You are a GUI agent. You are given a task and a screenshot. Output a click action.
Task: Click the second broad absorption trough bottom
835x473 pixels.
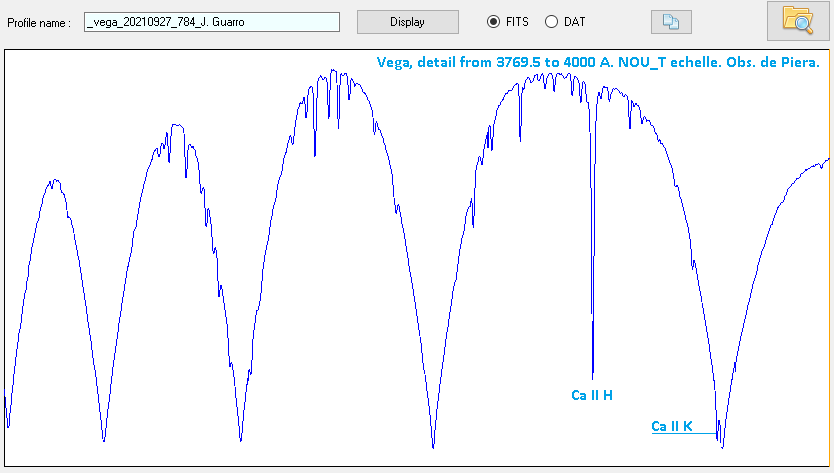tap(241, 440)
